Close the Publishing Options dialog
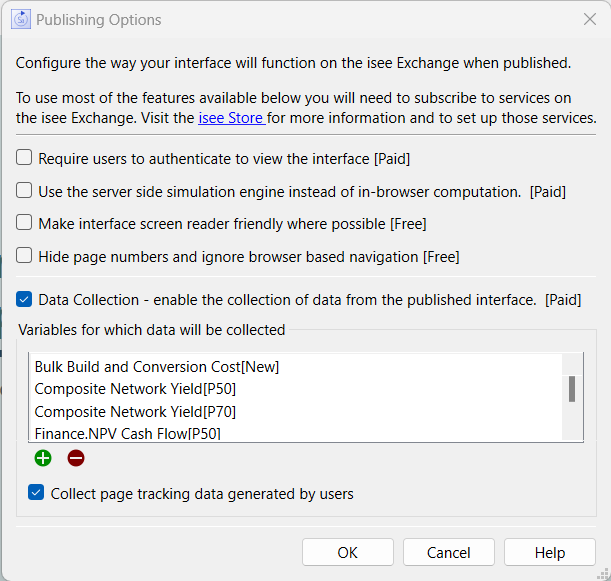611x581 pixels. pyautogui.click(x=590, y=19)
